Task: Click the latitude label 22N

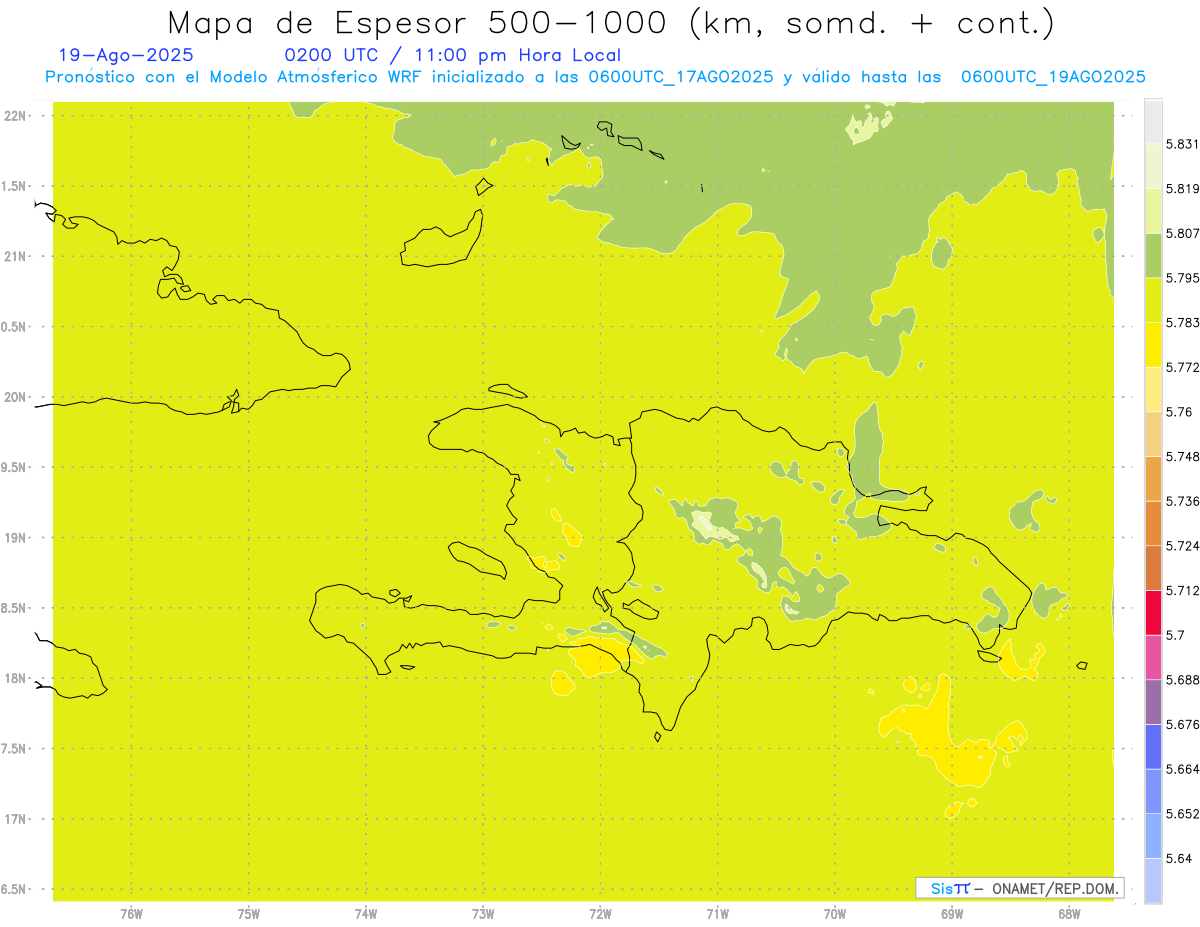Action: [x=15, y=116]
